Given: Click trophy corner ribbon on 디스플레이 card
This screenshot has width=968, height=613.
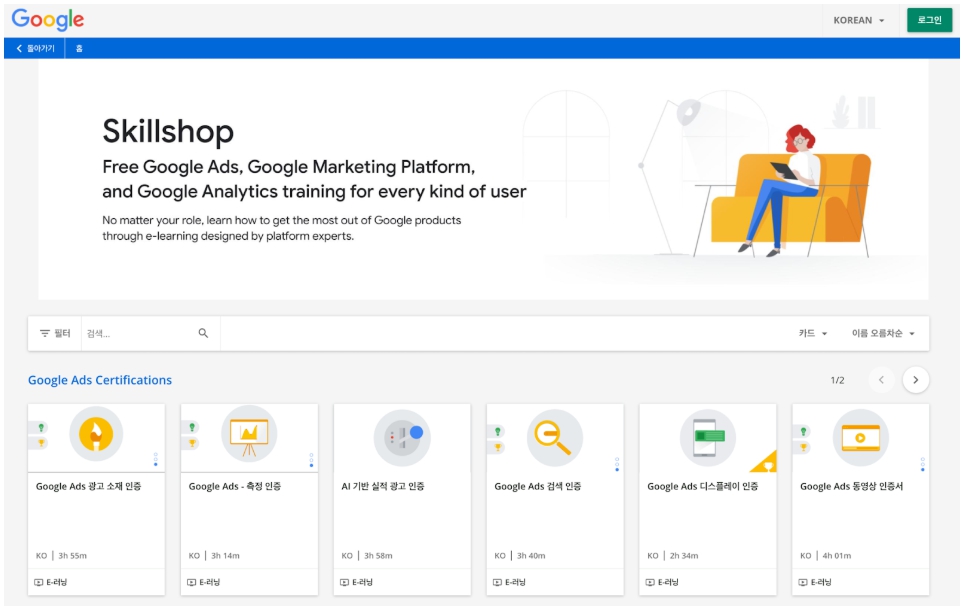Looking at the screenshot, I should [767, 464].
